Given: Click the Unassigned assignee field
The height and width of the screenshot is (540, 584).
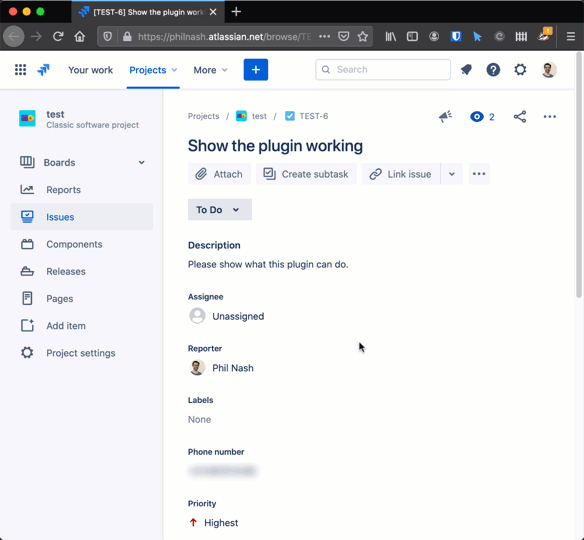Looking at the screenshot, I should click(x=227, y=316).
